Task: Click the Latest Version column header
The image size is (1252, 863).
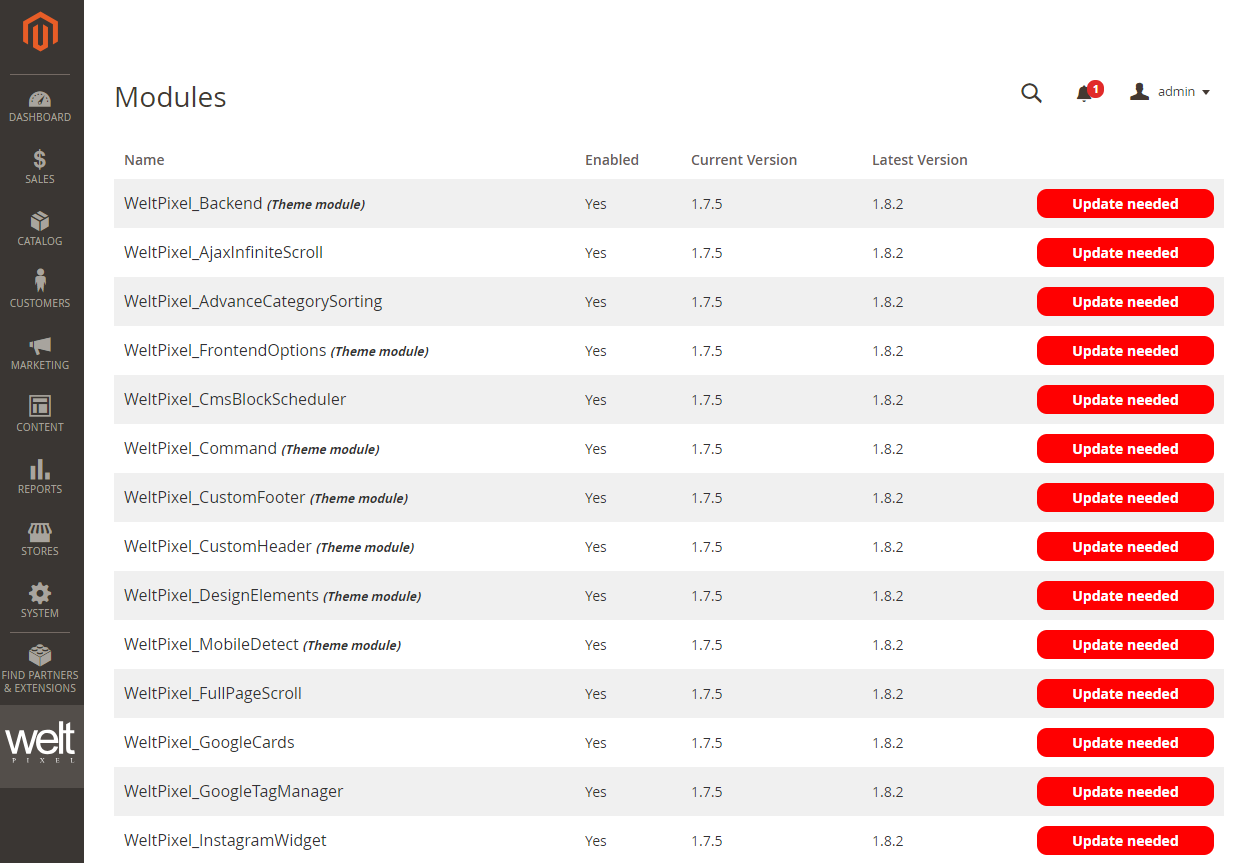Action: point(920,160)
